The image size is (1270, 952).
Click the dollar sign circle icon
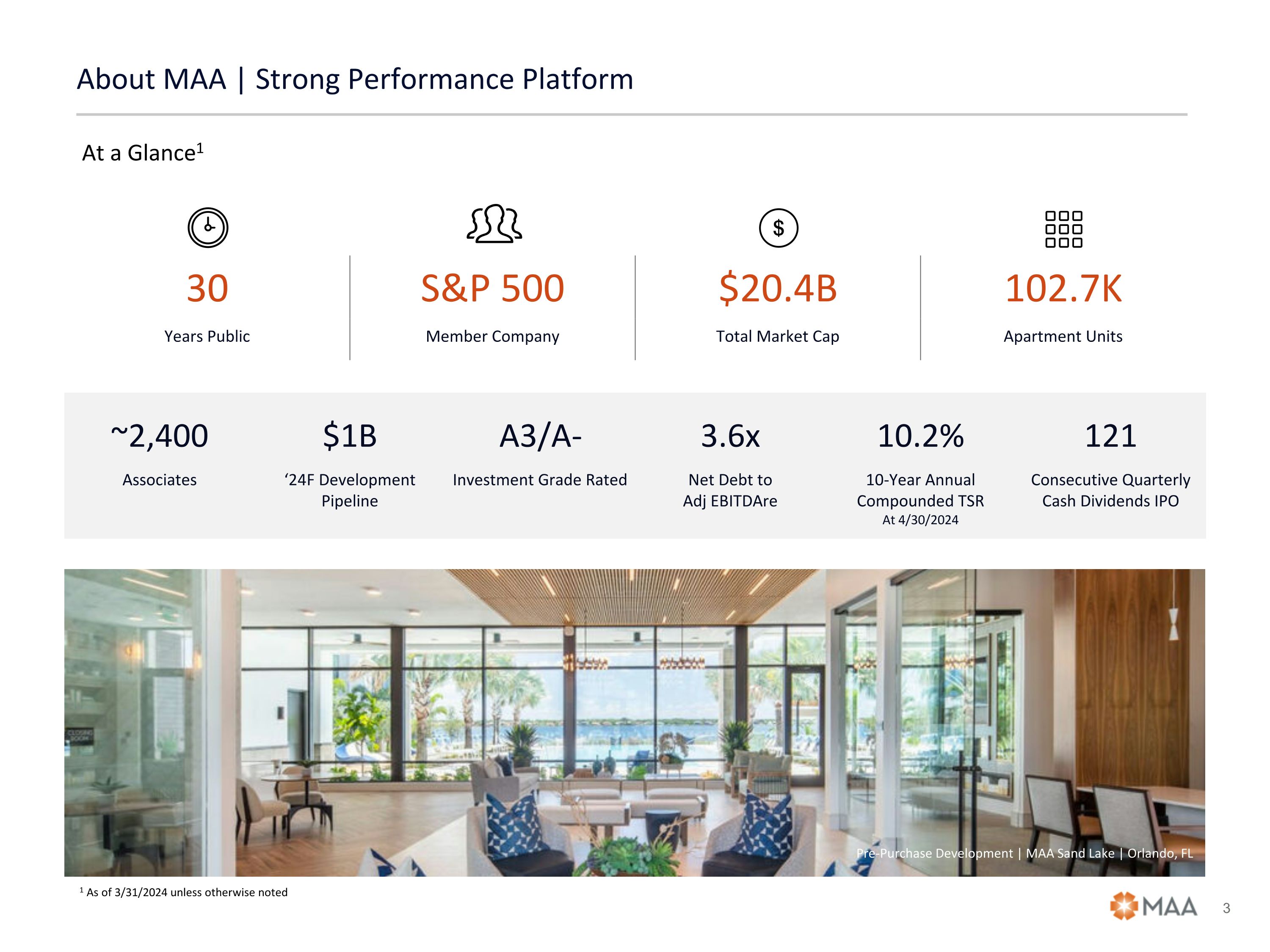779,228
